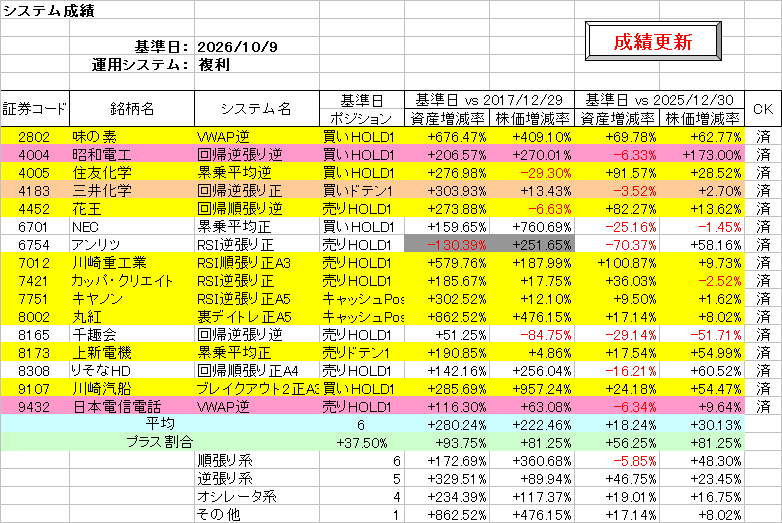
Task: Select -84.75% cell in 千趣会 row
Action: [x=532, y=335]
